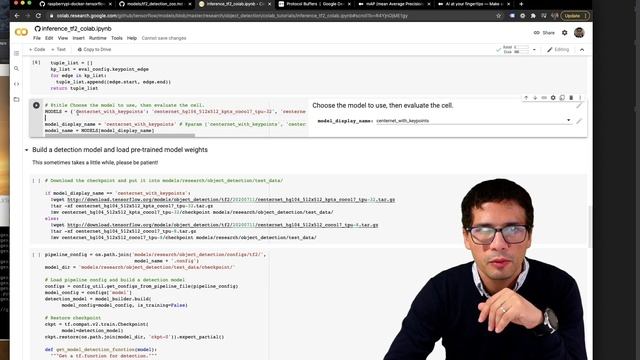Run the download checkpoint cell
Screen dimensions: 640x360
(36, 180)
